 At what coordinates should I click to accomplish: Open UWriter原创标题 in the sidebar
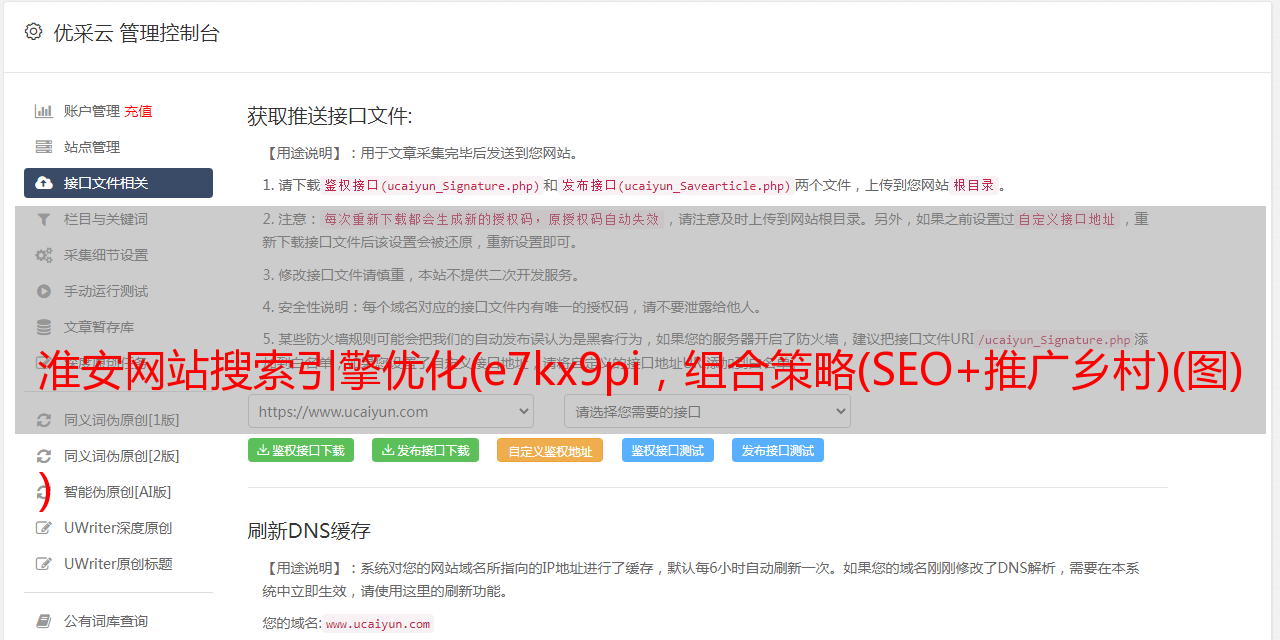tap(118, 564)
